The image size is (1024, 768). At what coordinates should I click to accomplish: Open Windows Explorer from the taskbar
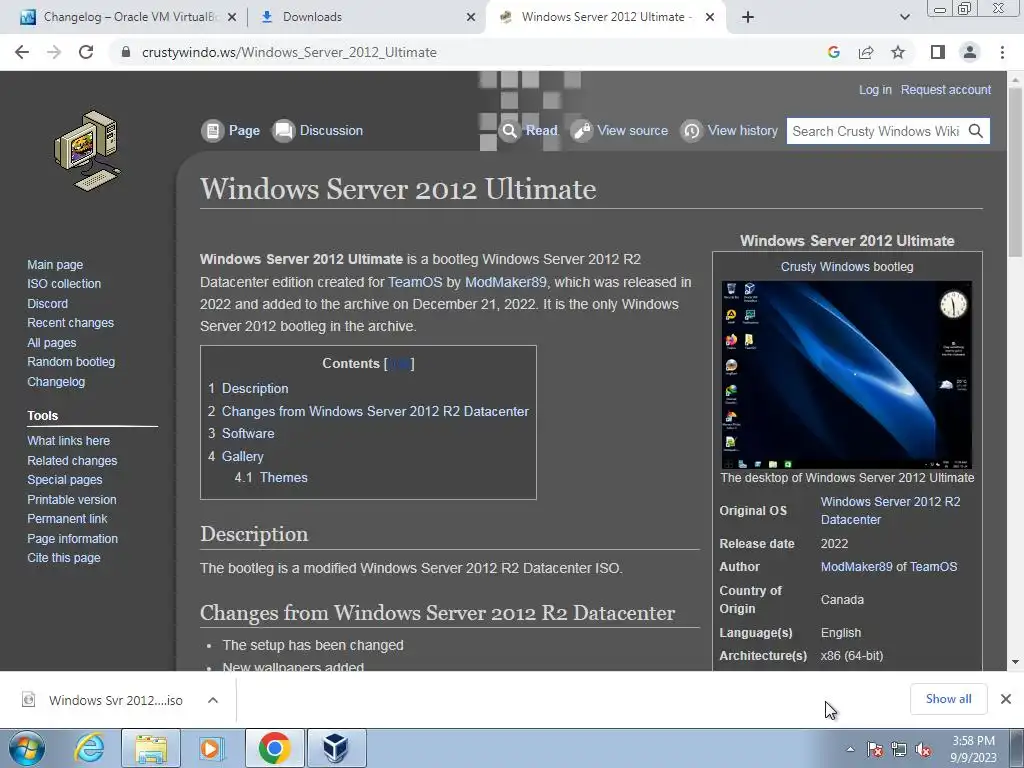pos(151,748)
